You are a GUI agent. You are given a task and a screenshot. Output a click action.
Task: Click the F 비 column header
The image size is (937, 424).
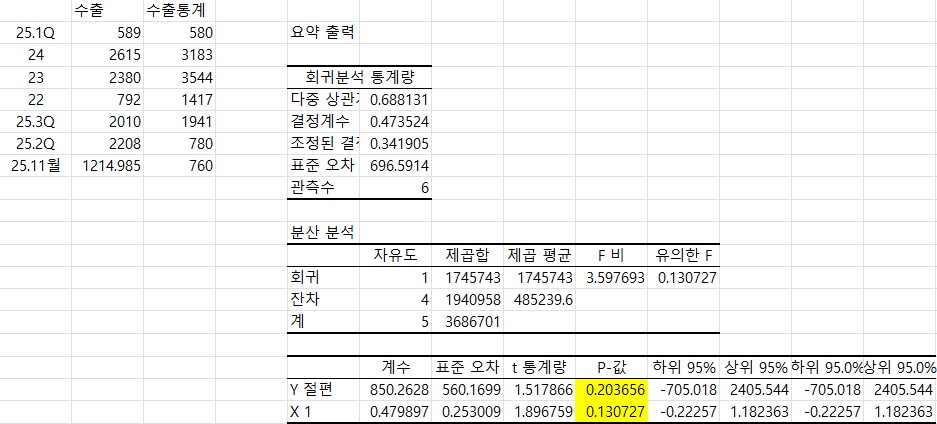(610, 254)
